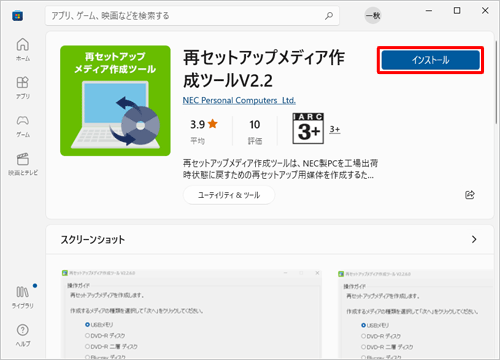Image resolution: width=500 pixels, height=360 pixels.
Task: Open NEC Personal Computers, Ltd. publisher link
Action: point(239,100)
